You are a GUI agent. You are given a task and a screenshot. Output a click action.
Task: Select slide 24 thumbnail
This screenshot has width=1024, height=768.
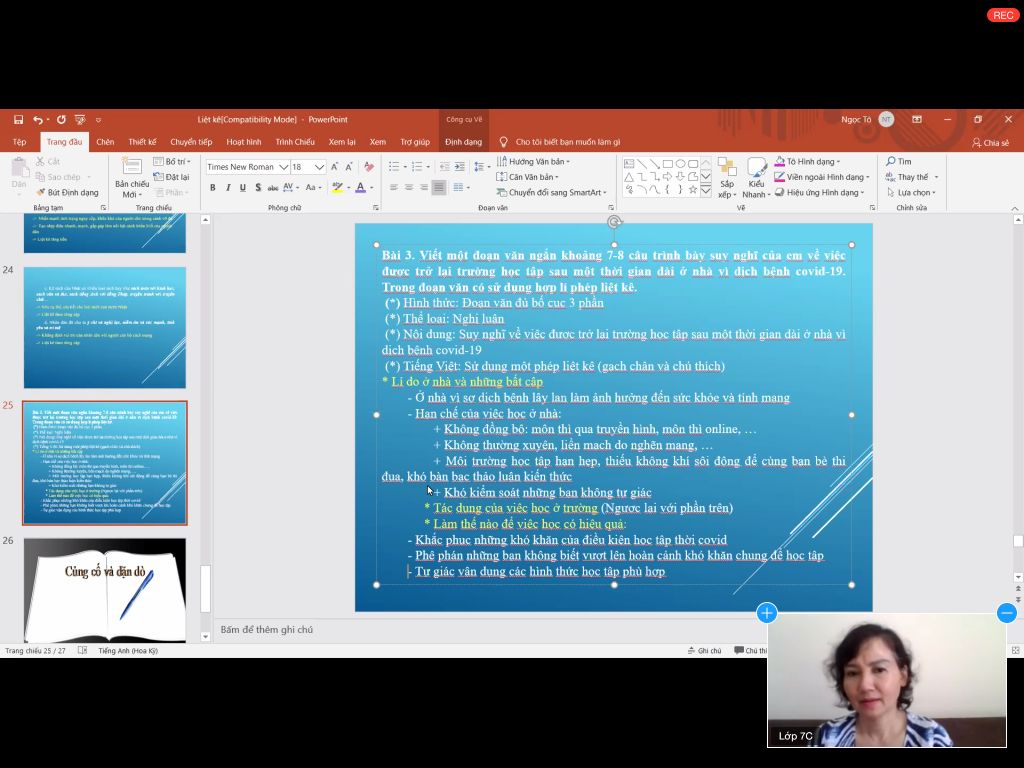click(104, 327)
